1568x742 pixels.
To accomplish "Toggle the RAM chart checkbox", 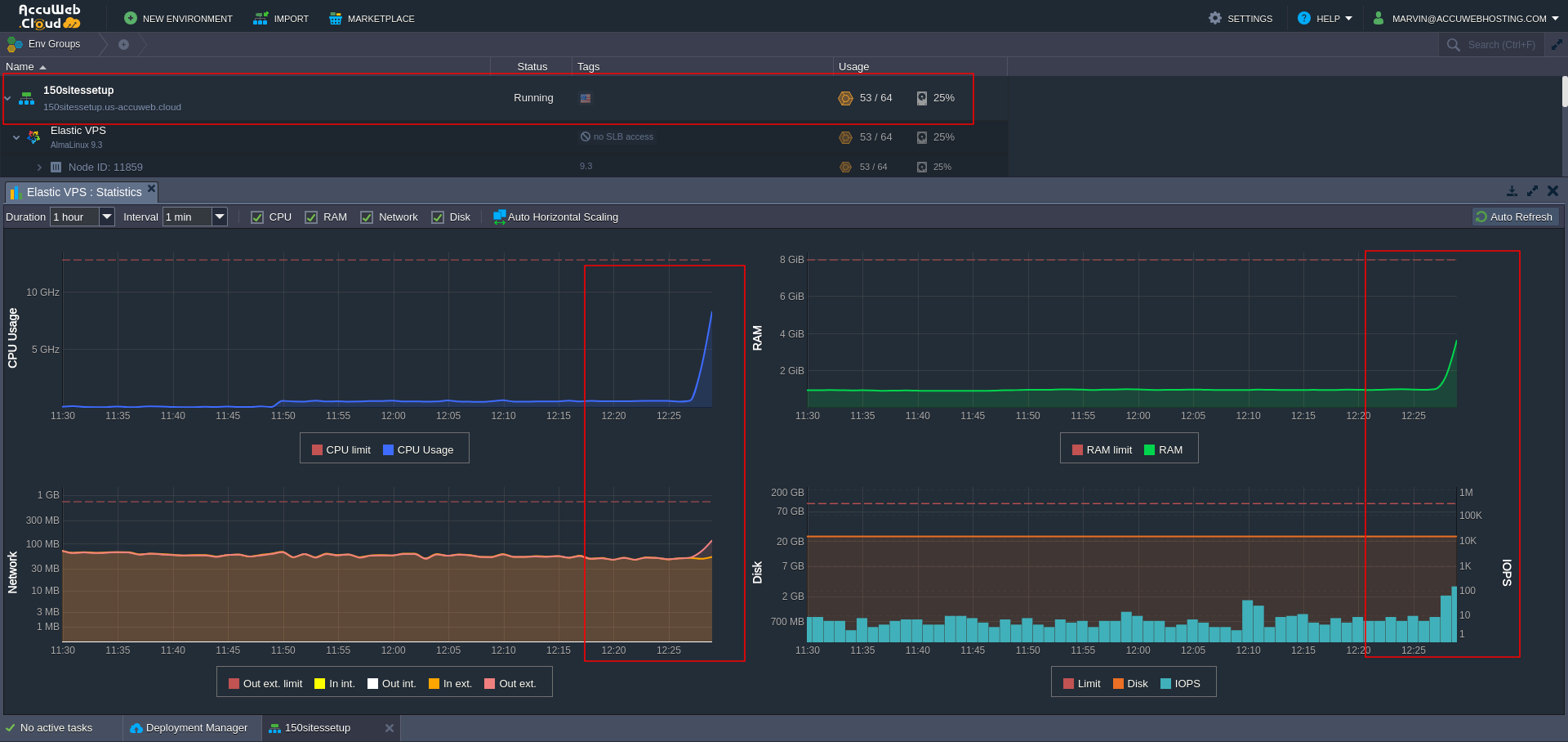I will (311, 217).
